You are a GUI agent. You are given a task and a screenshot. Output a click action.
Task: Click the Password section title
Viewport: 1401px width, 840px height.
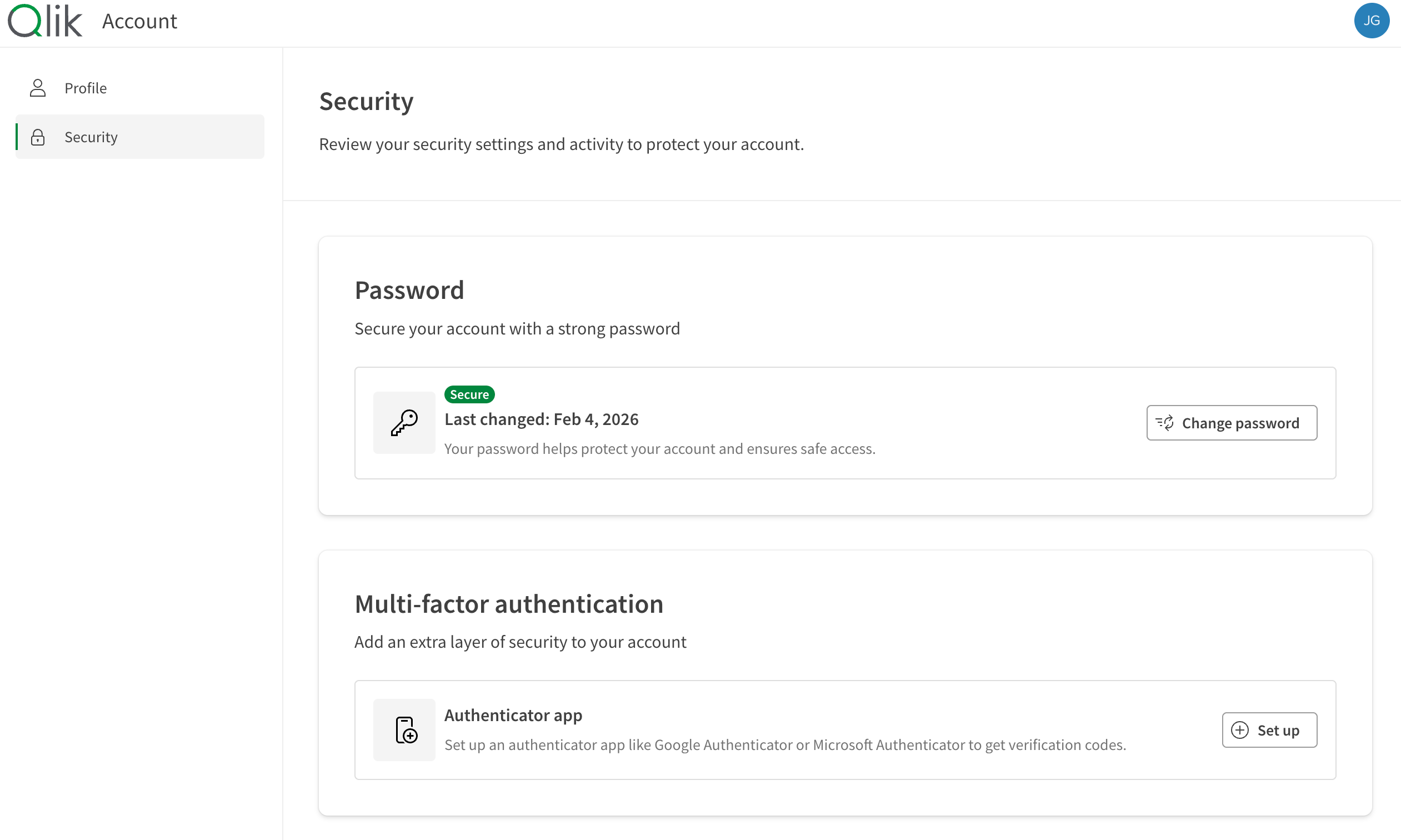coord(409,290)
